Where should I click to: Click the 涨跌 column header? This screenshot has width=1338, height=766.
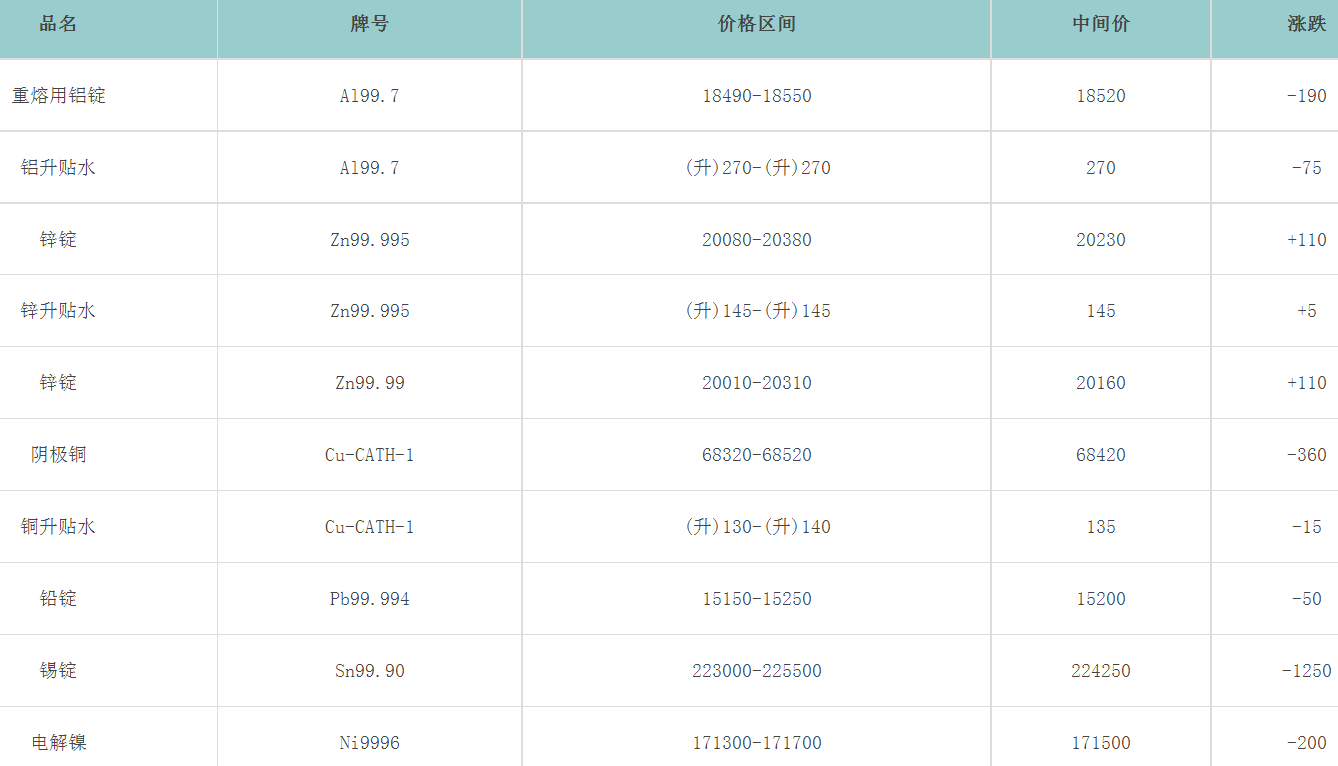[1306, 24]
